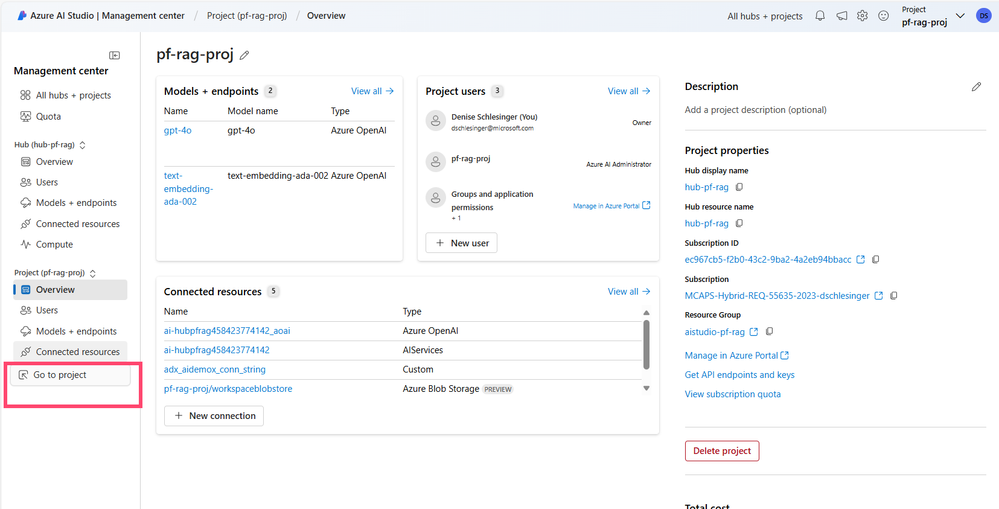This screenshot has height=509, width=999.
Task: View all Project users
Action: click(629, 91)
